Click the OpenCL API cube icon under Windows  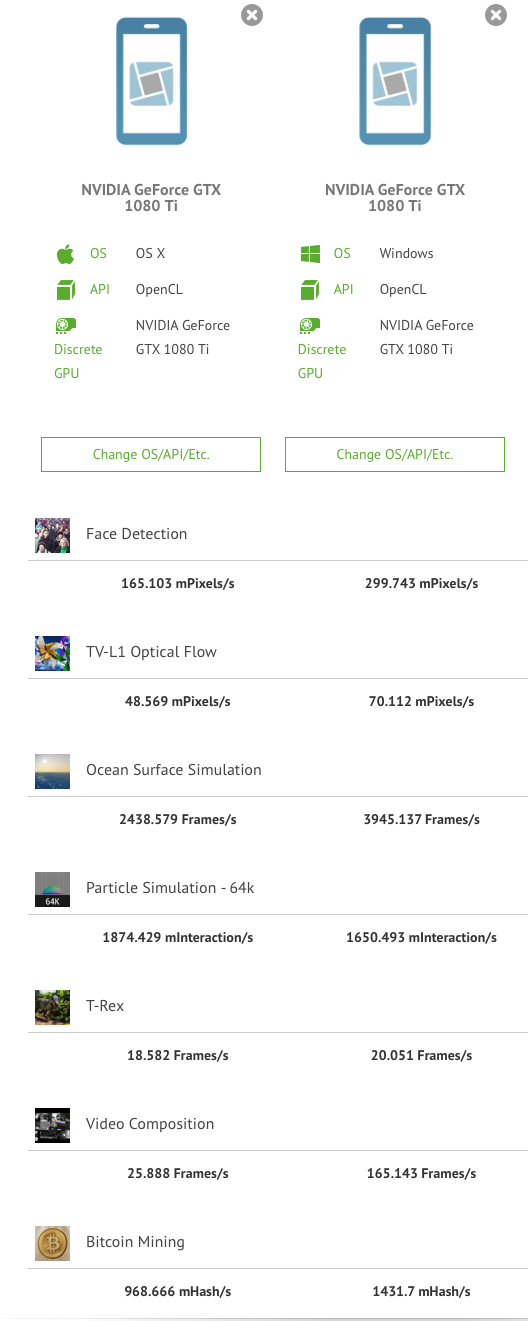pos(310,290)
